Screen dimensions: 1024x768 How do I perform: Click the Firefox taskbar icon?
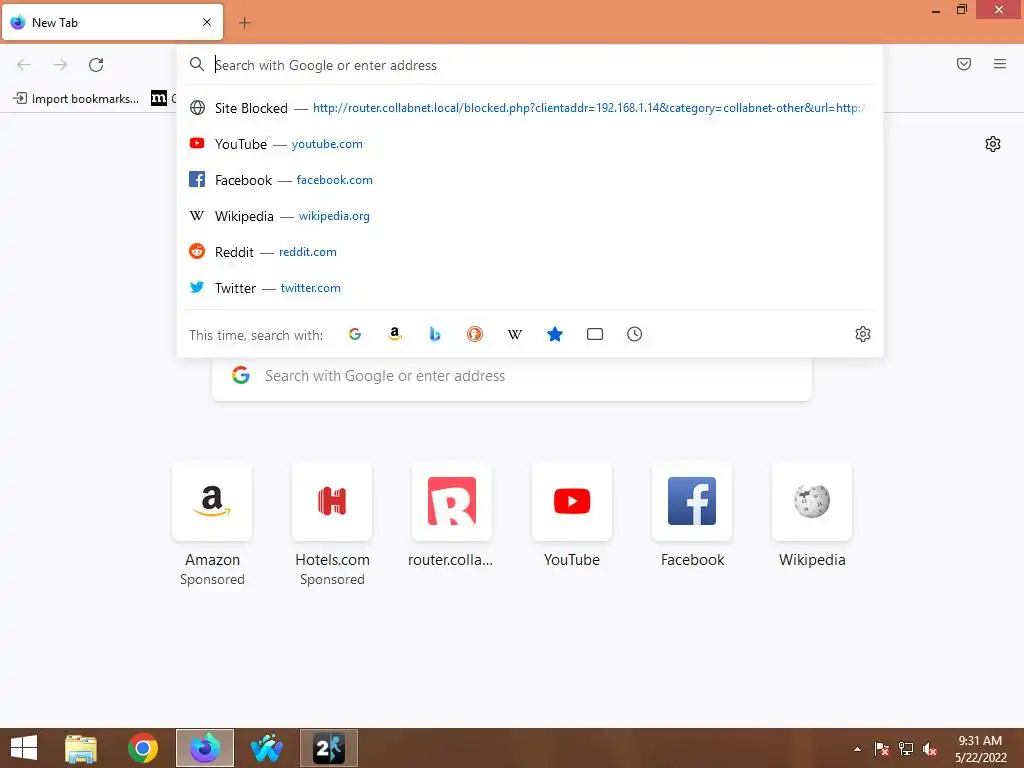pyautogui.click(x=204, y=748)
